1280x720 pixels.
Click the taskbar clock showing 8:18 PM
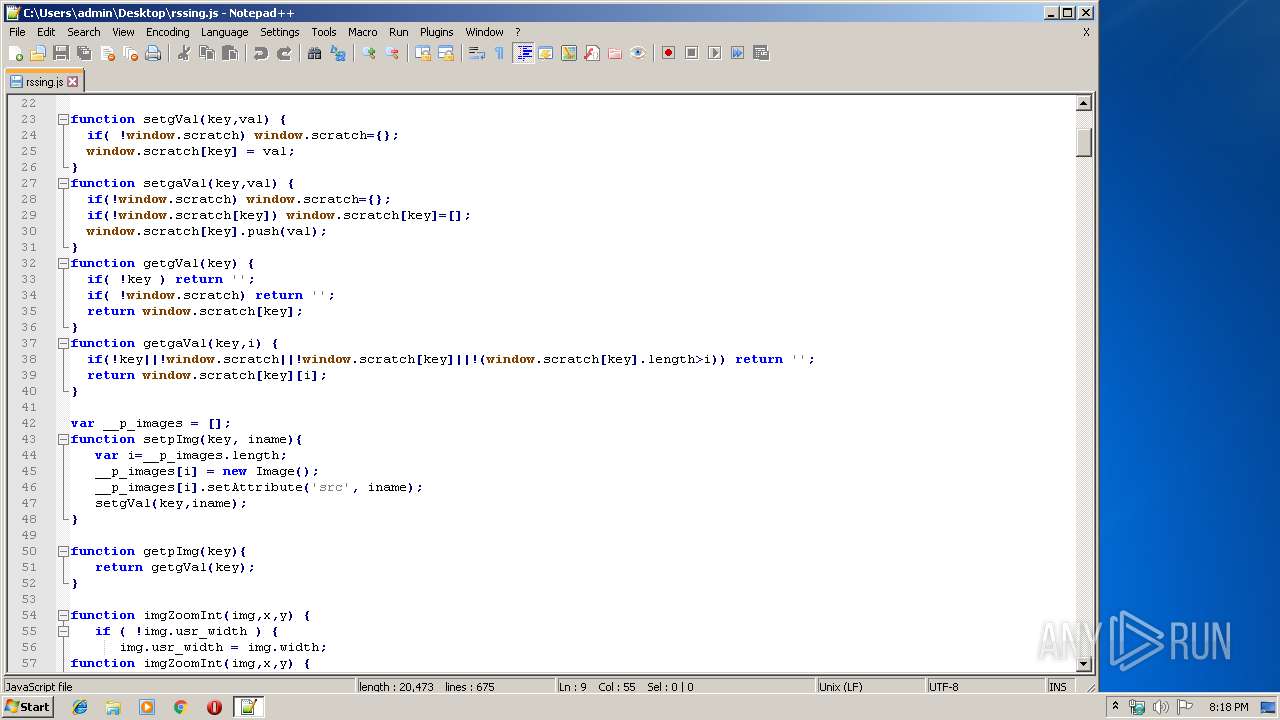[1228, 707]
